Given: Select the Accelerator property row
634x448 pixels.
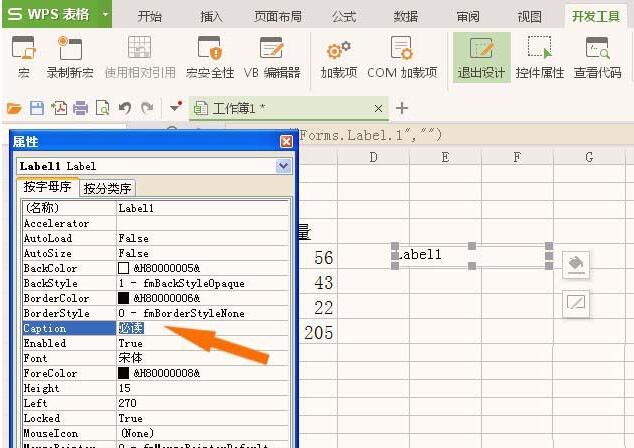Looking at the screenshot, I should pyautogui.click(x=156, y=223).
